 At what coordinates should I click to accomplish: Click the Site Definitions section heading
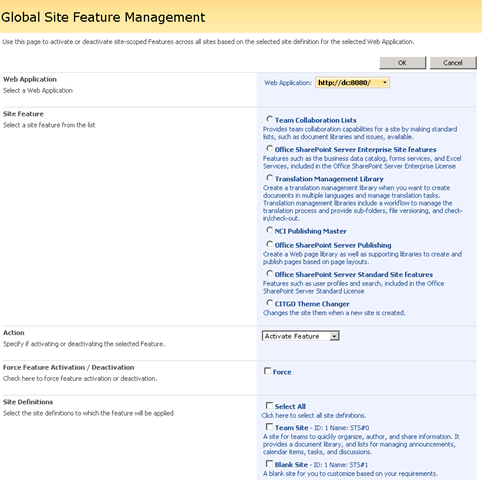[28, 402]
